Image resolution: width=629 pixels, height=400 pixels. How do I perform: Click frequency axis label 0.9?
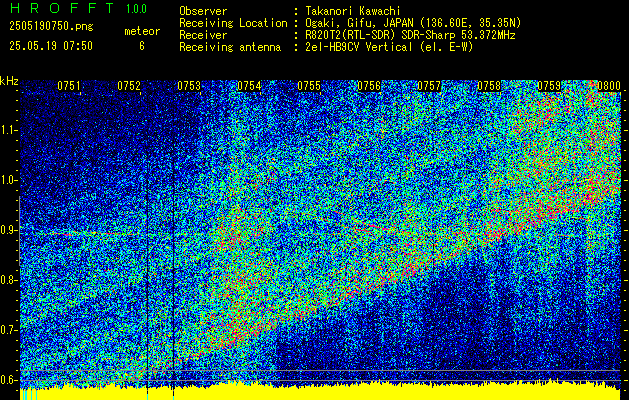click(7, 230)
